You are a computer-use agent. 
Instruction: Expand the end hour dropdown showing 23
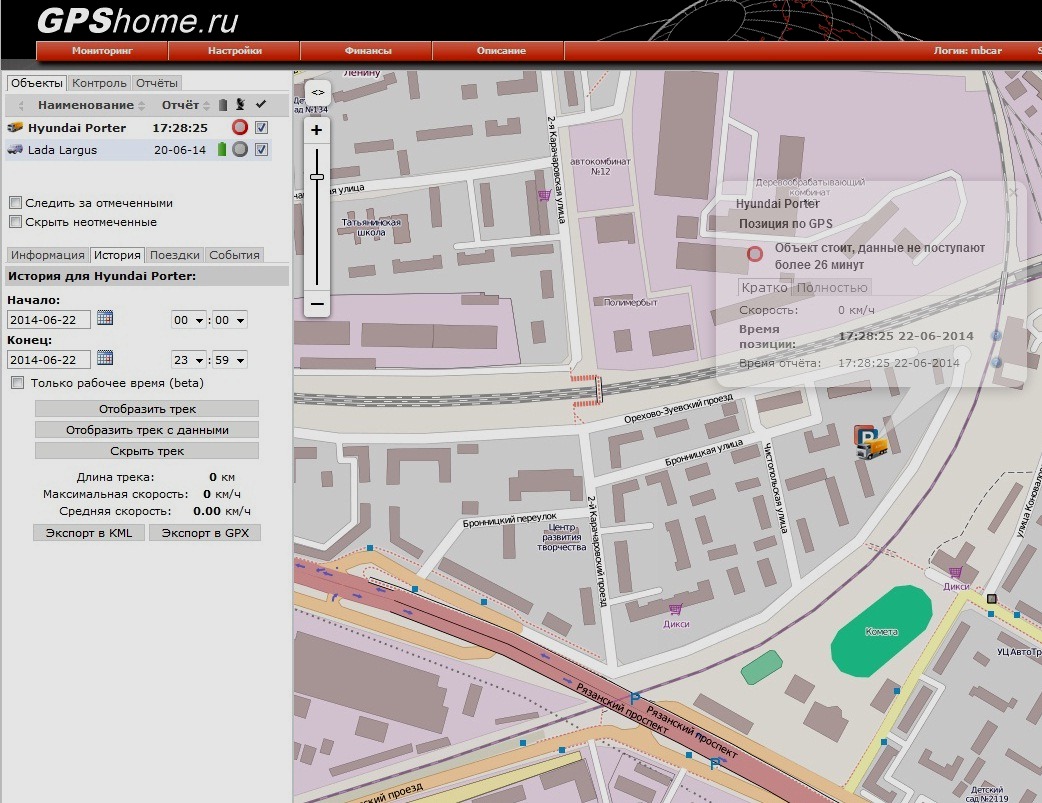(189, 360)
